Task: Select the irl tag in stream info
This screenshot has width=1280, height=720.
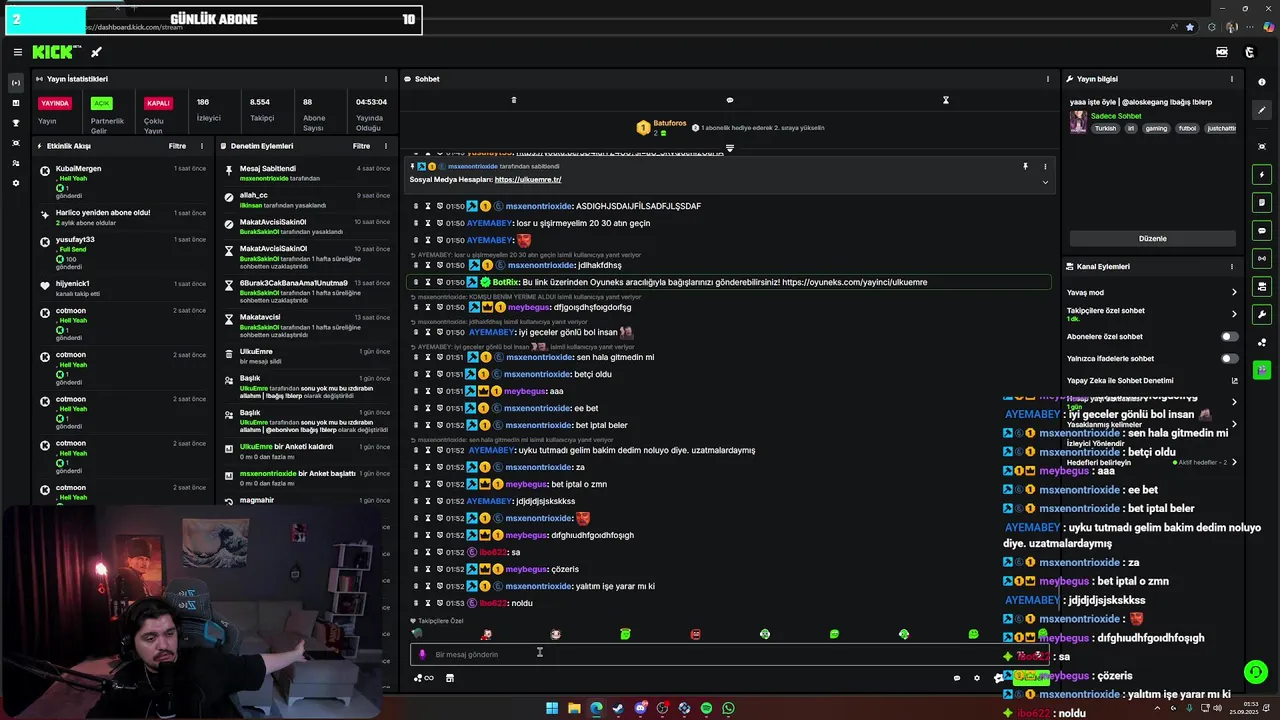Action: coord(1131,128)
